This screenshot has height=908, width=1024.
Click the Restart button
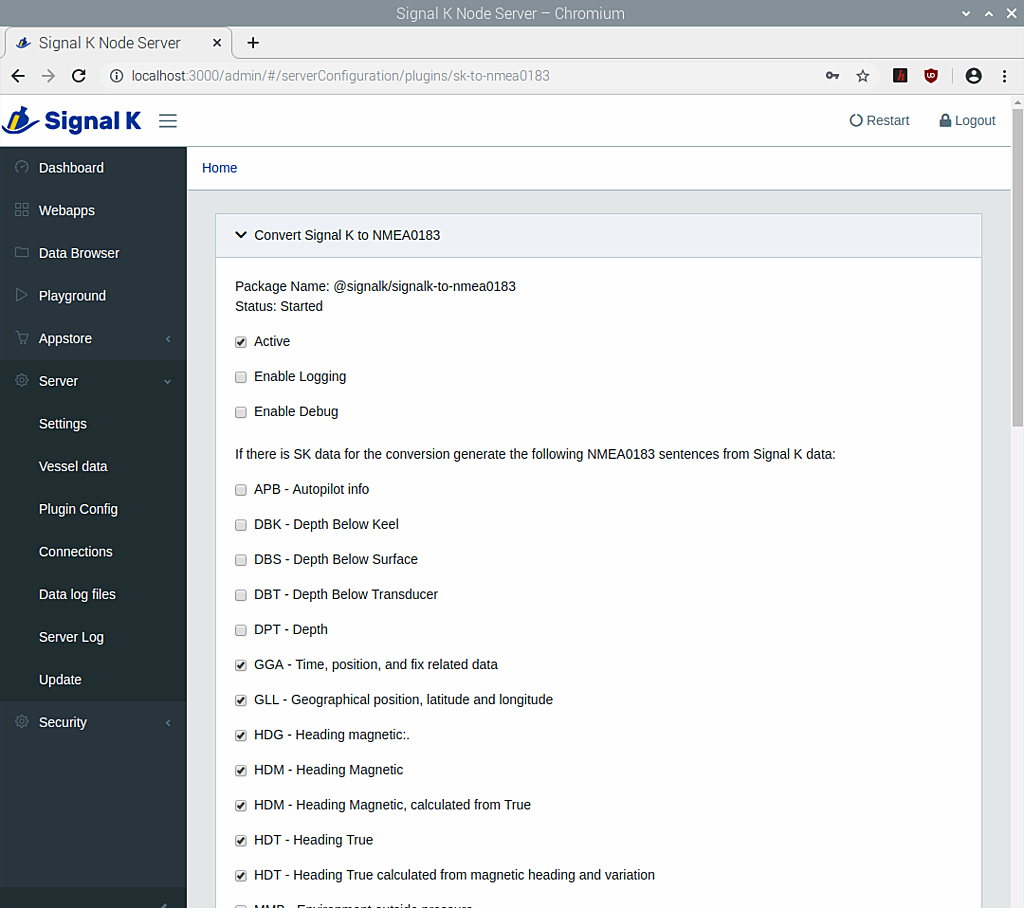tap(879, 121)
